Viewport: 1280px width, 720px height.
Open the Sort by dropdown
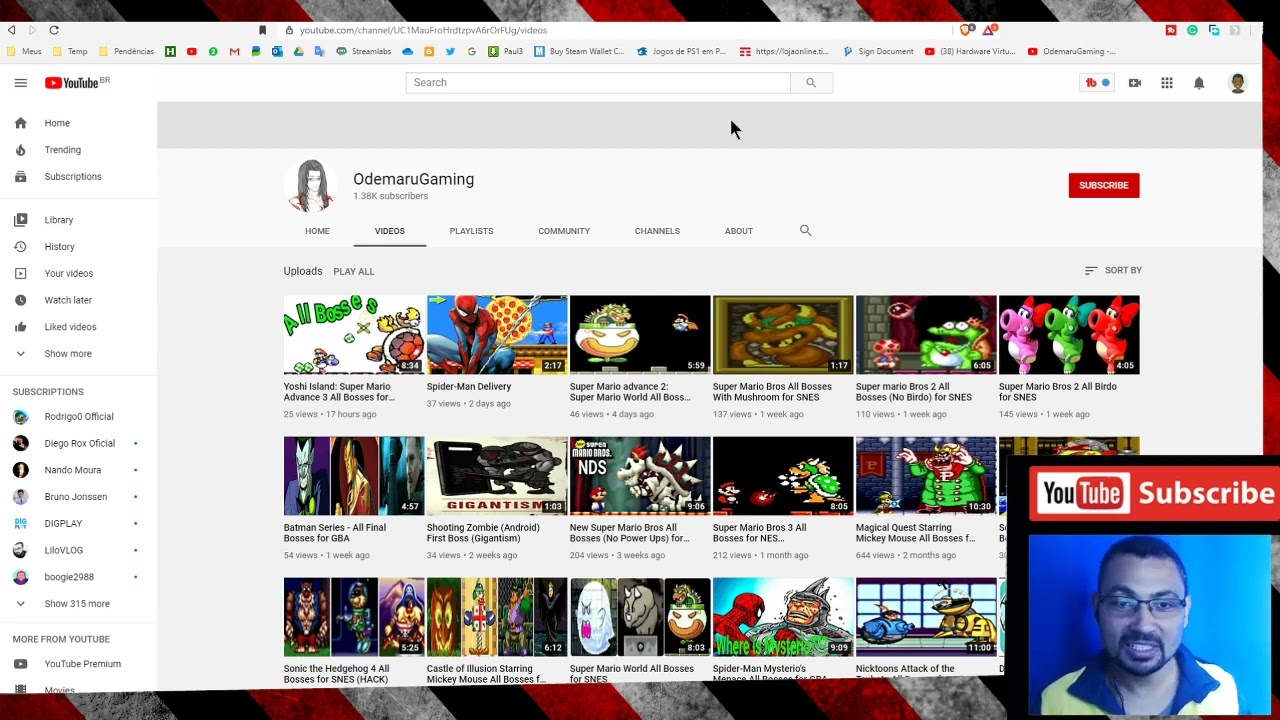(1113, 270)
